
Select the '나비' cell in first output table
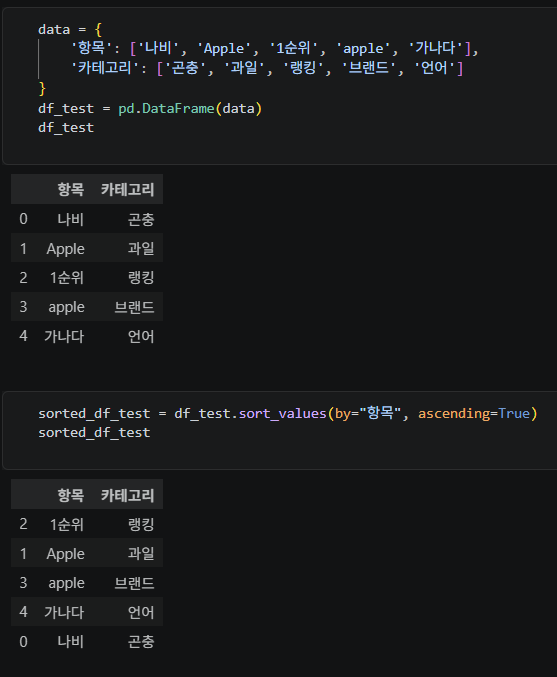point(71,219)
